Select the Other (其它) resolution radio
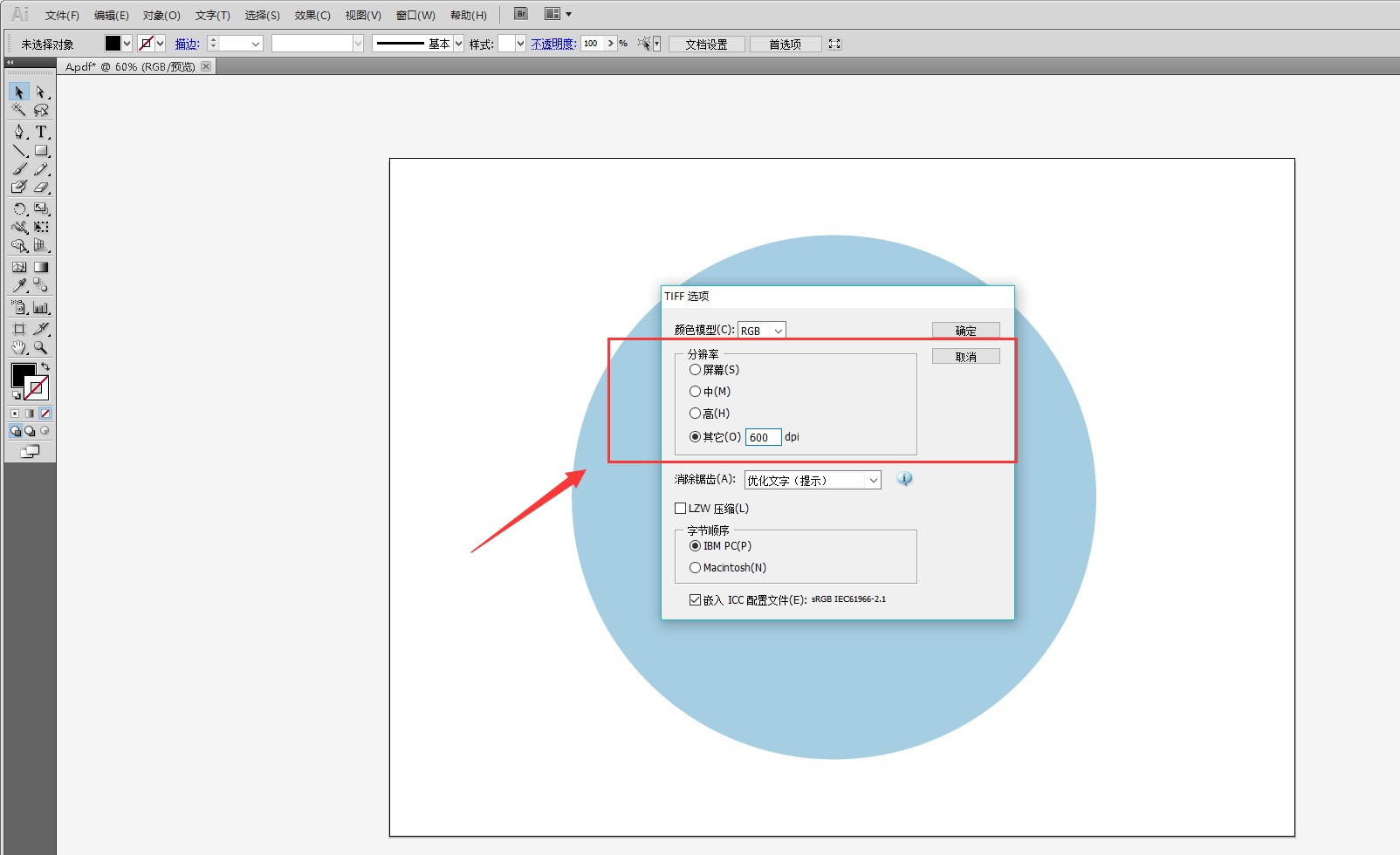The width and height of the screenshot is (1400, 855). [696, 437]
